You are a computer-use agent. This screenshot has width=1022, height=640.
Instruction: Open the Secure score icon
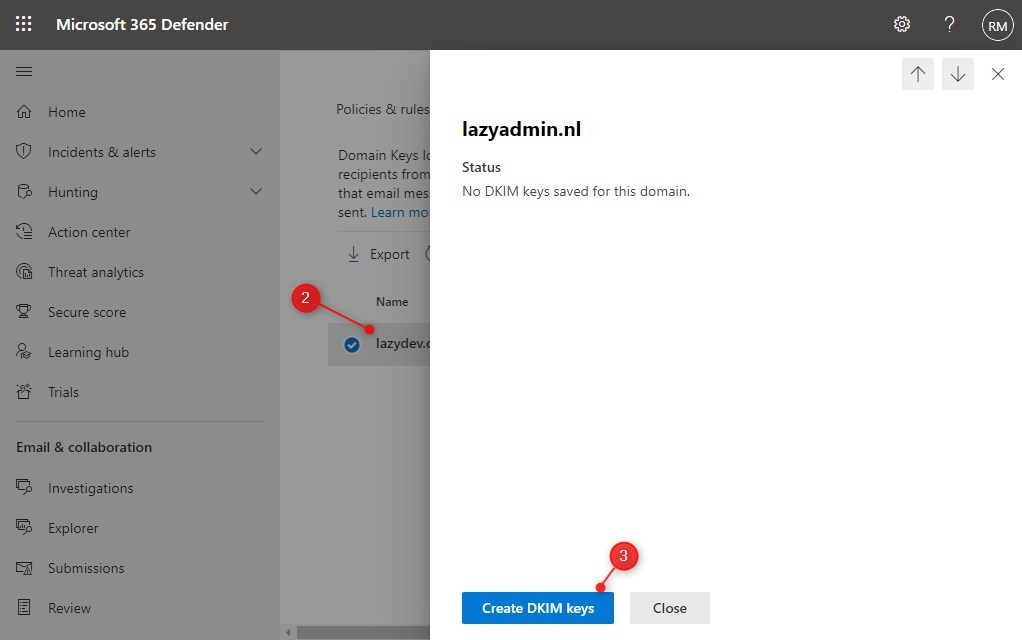tap(23, 311)
